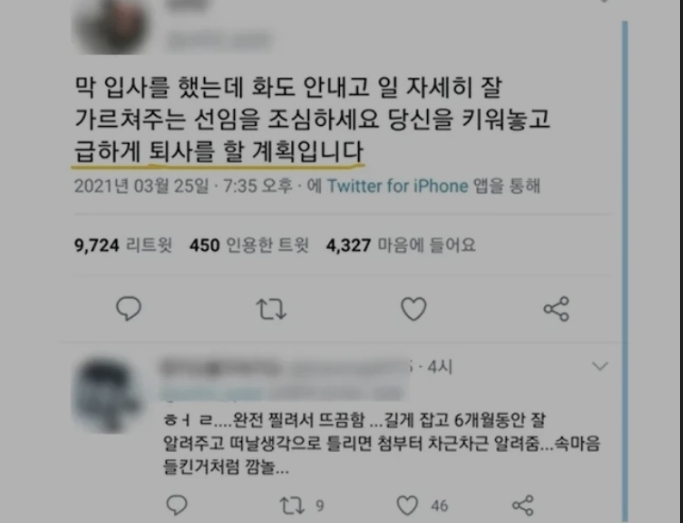View the 9,724 리트윗 list
683x523 pixels.
[123, 245]
